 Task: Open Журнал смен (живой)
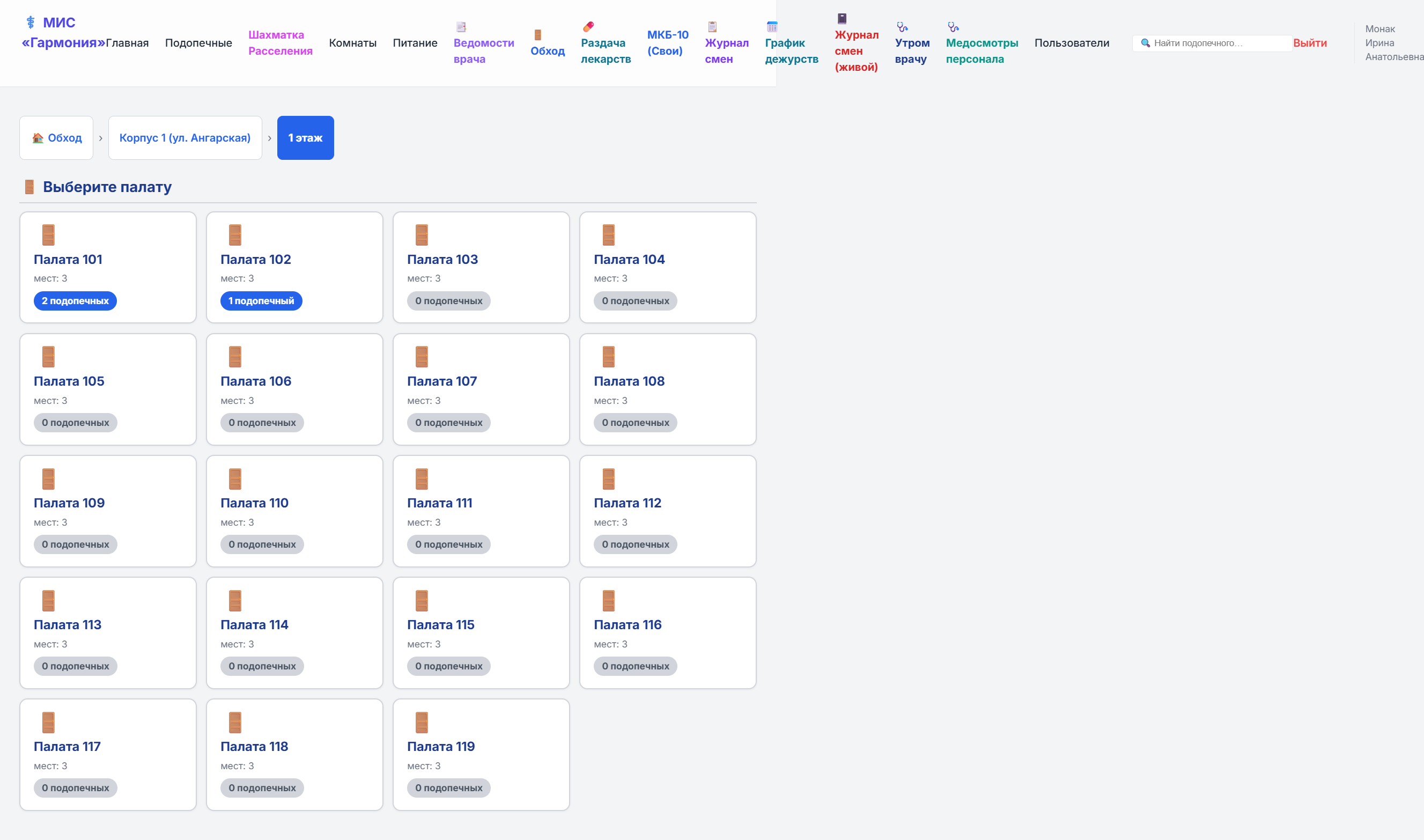[857, 51]
